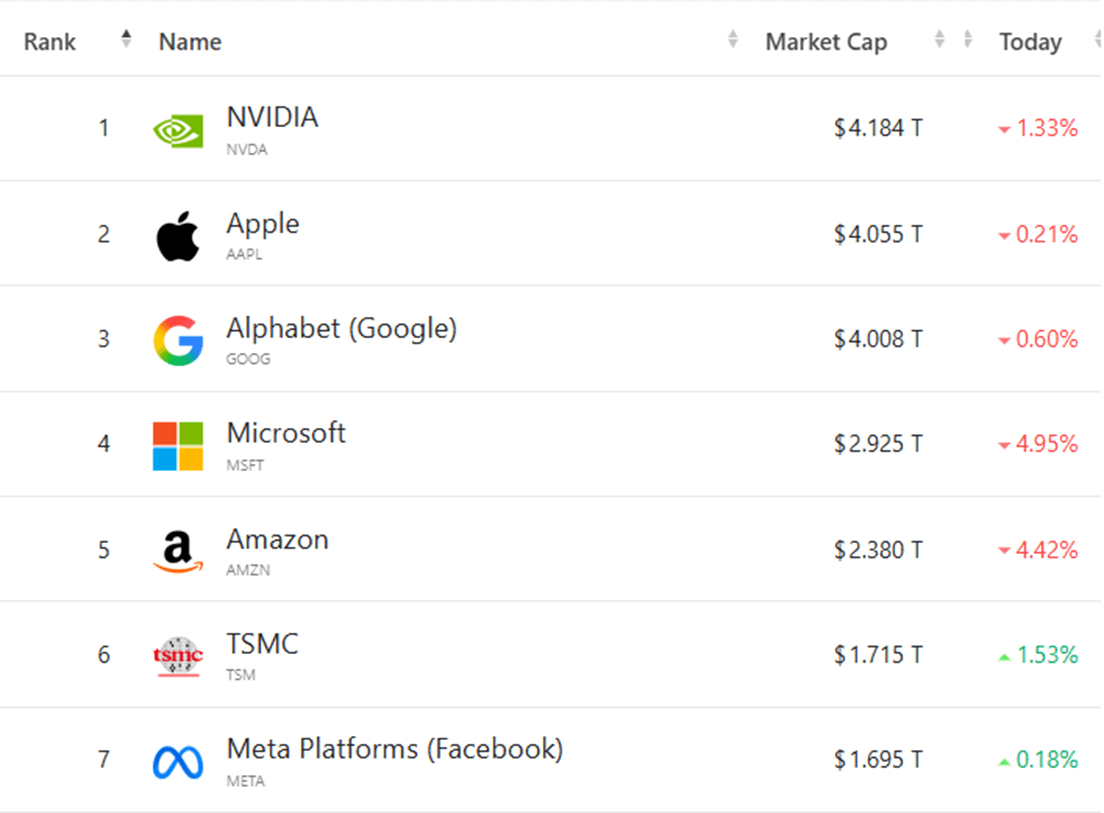1104x813 pixels.
Task: Sort using the Name column arrows
Action: pyautogui.click(x=733, y=39)
